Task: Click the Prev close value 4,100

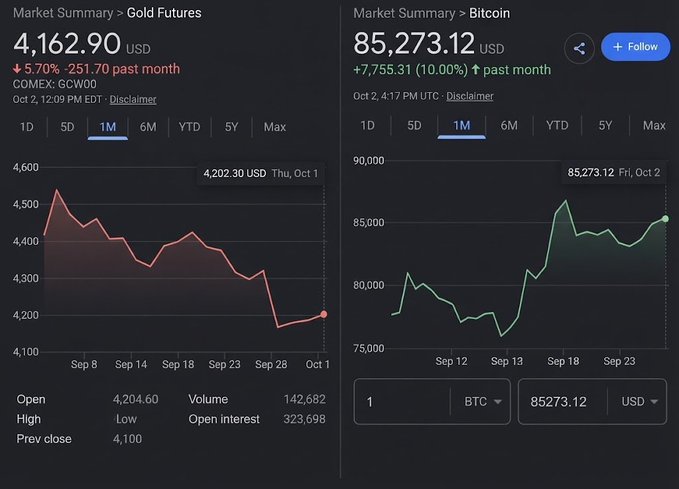Action: (127, 439)
